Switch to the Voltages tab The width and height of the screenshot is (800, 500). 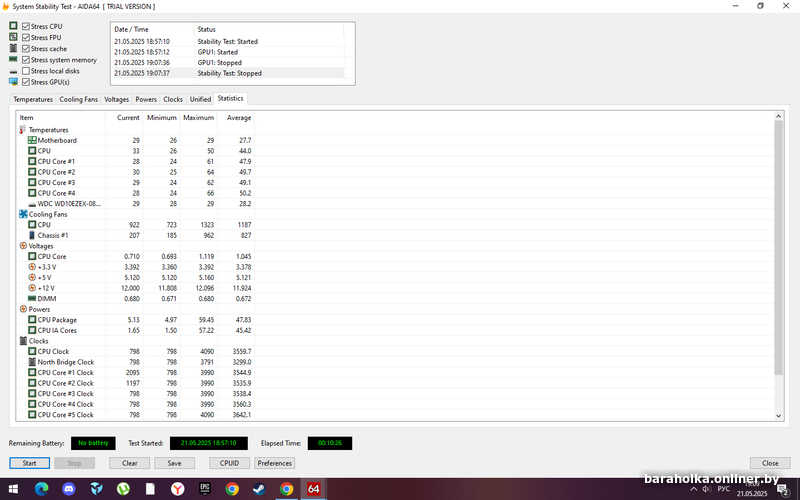(116, 99)
